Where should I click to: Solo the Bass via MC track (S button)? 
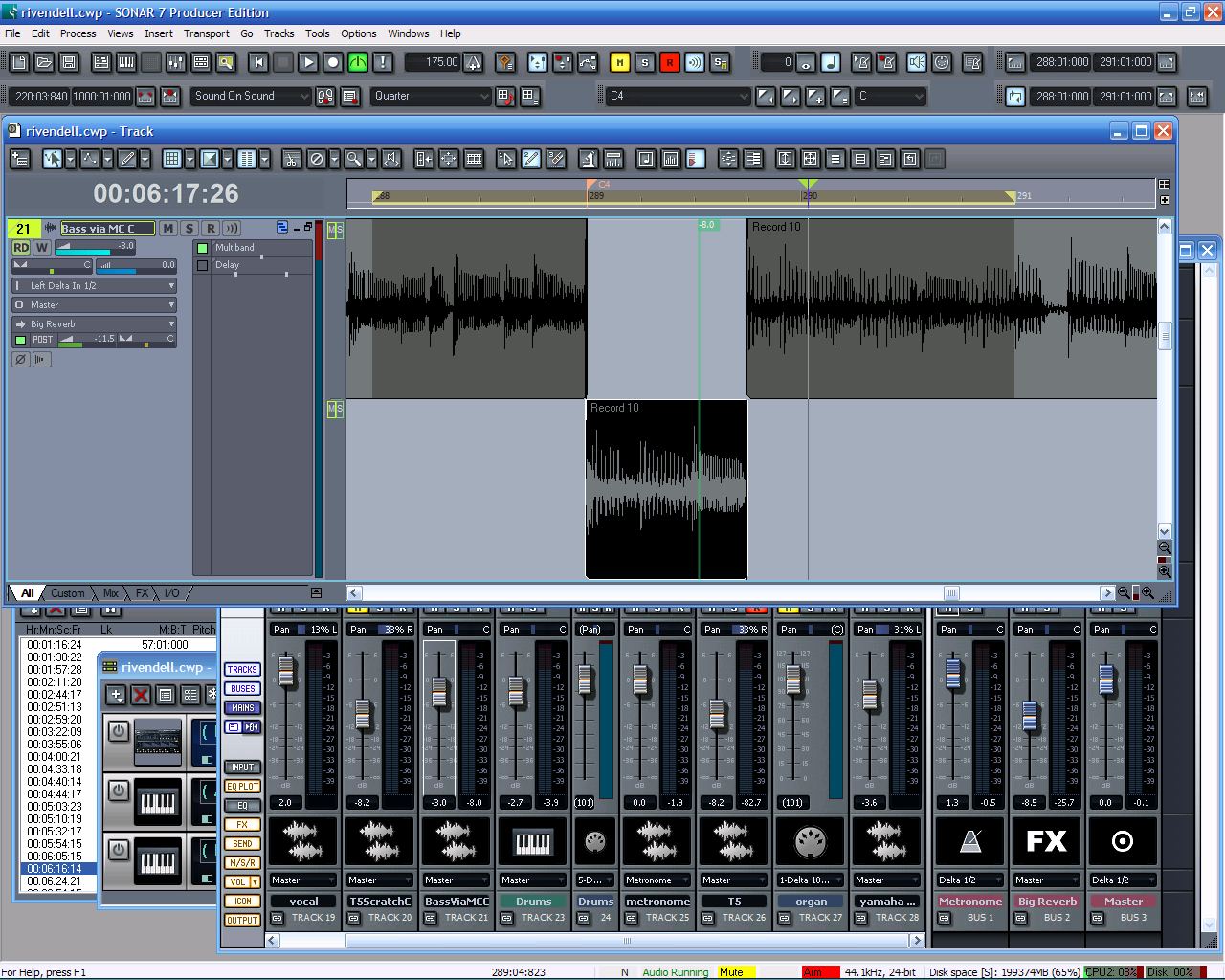click(x=189, y=229)
